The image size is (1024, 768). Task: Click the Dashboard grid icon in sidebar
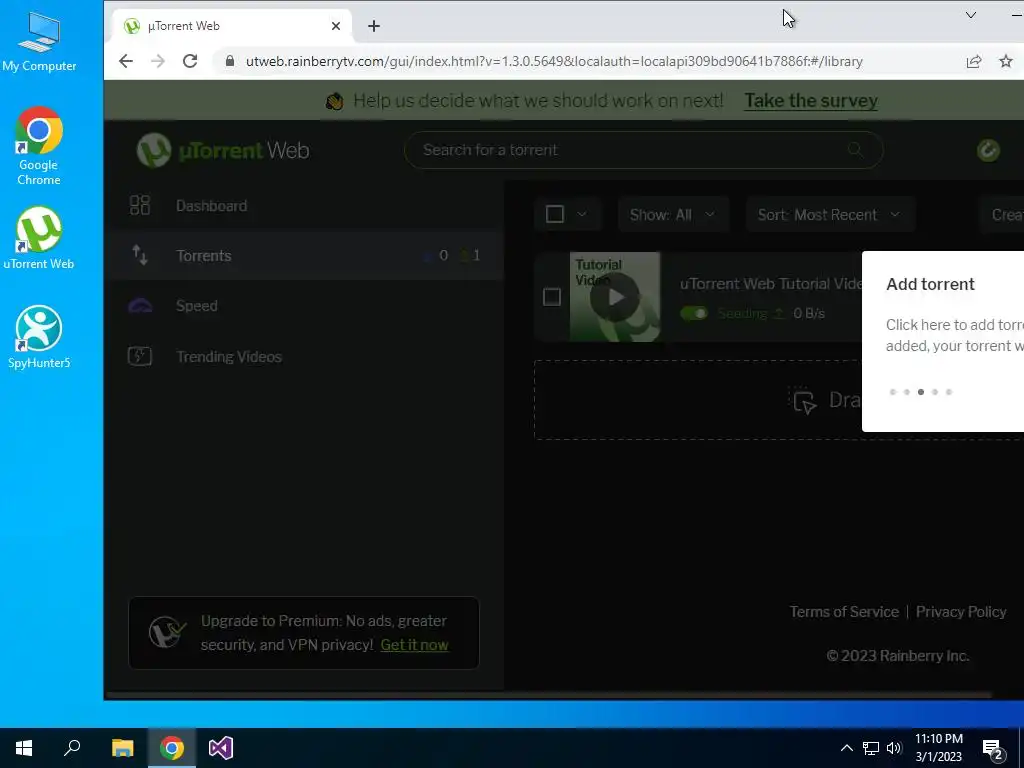click(x=140, y=206)
